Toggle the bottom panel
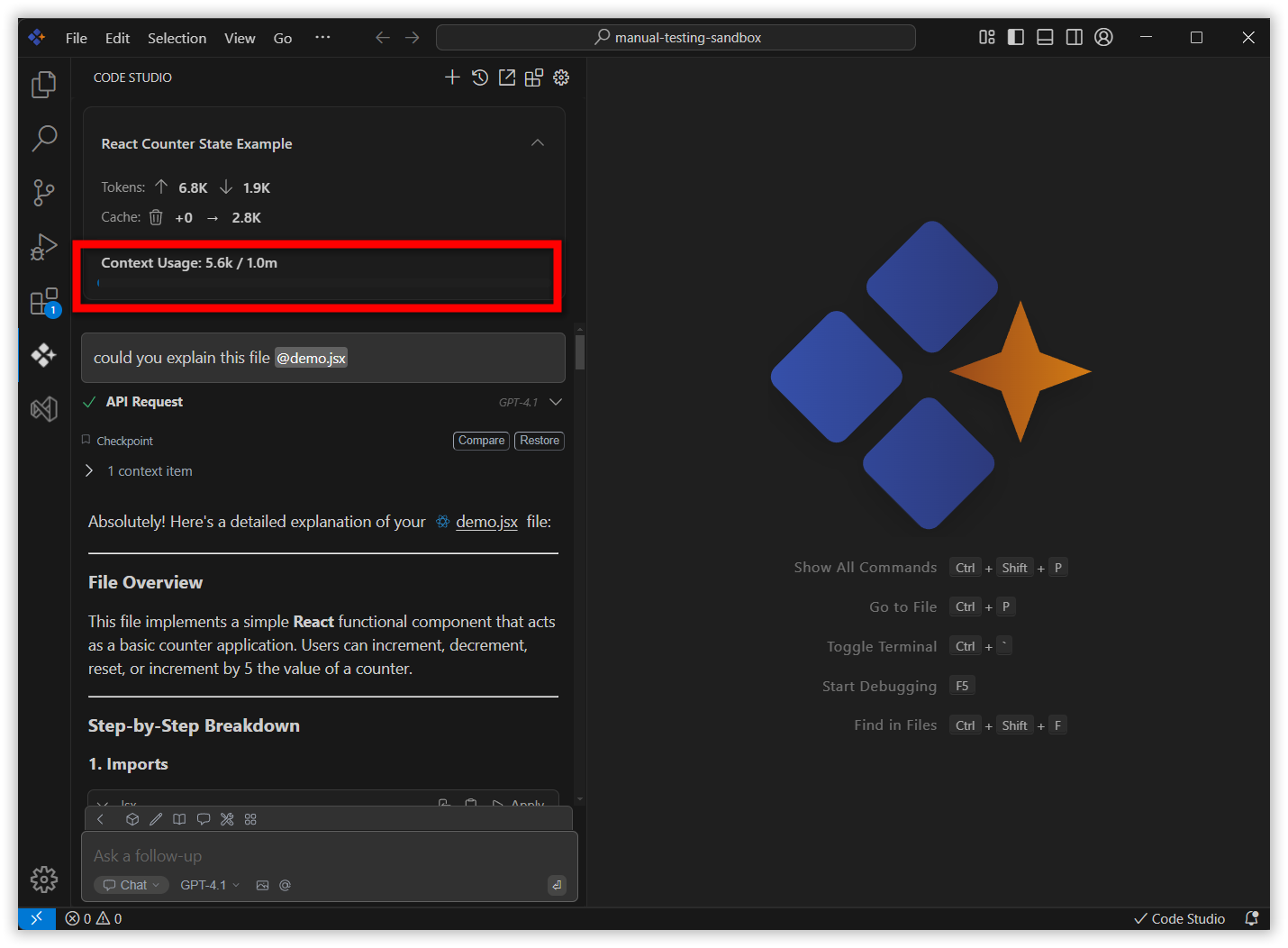The image size is (1288, 948). click(1045, 37)
